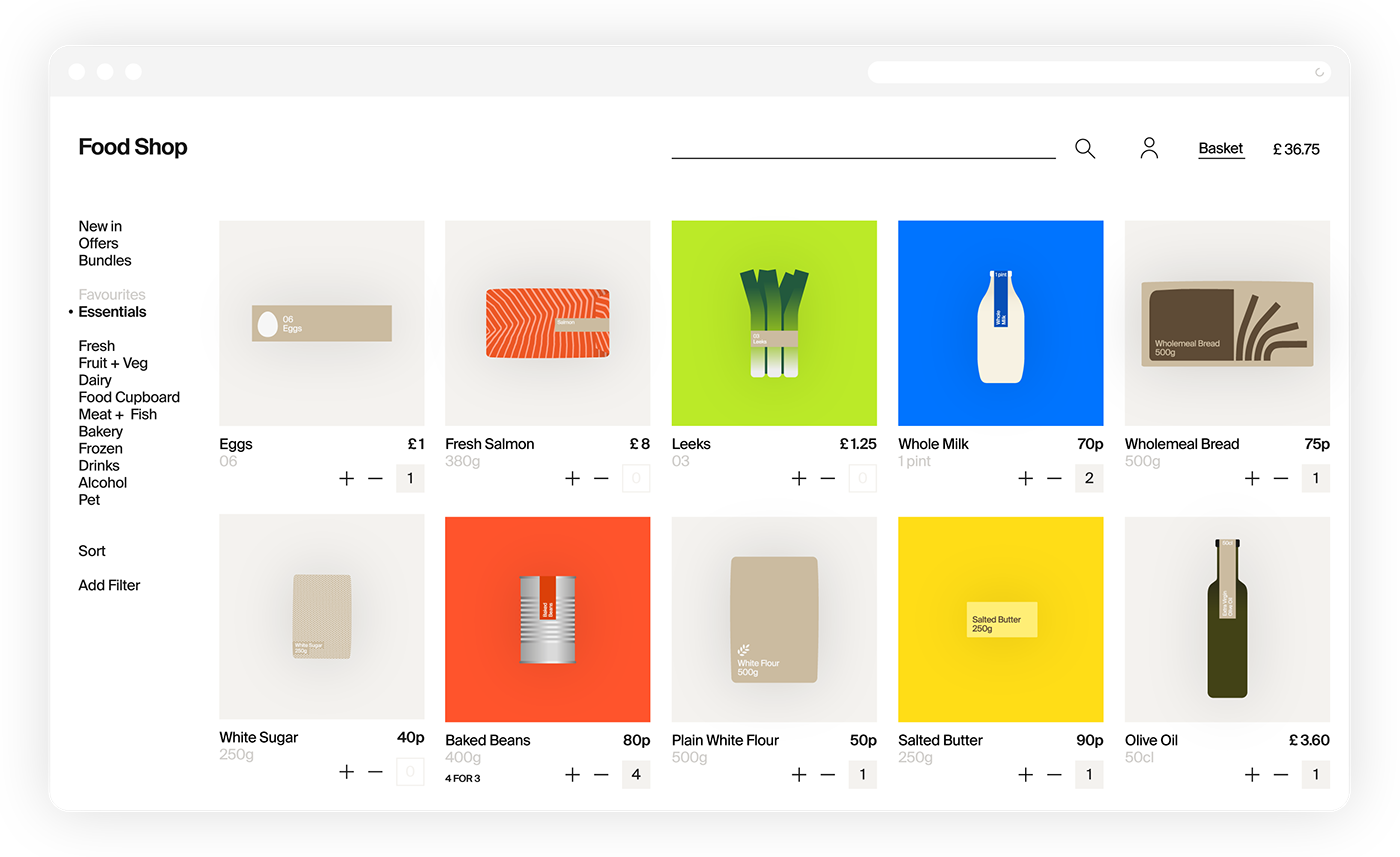This screenshot has width=1400, height=857.
Task: Add Salted Butter using plus icon
Action: tap(1025, 775)
